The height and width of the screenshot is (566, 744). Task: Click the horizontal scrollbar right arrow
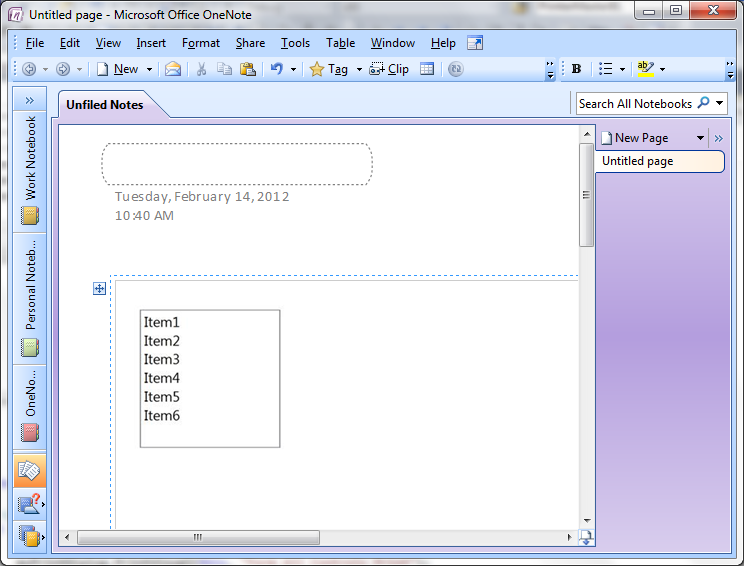[x=569, y=538]
